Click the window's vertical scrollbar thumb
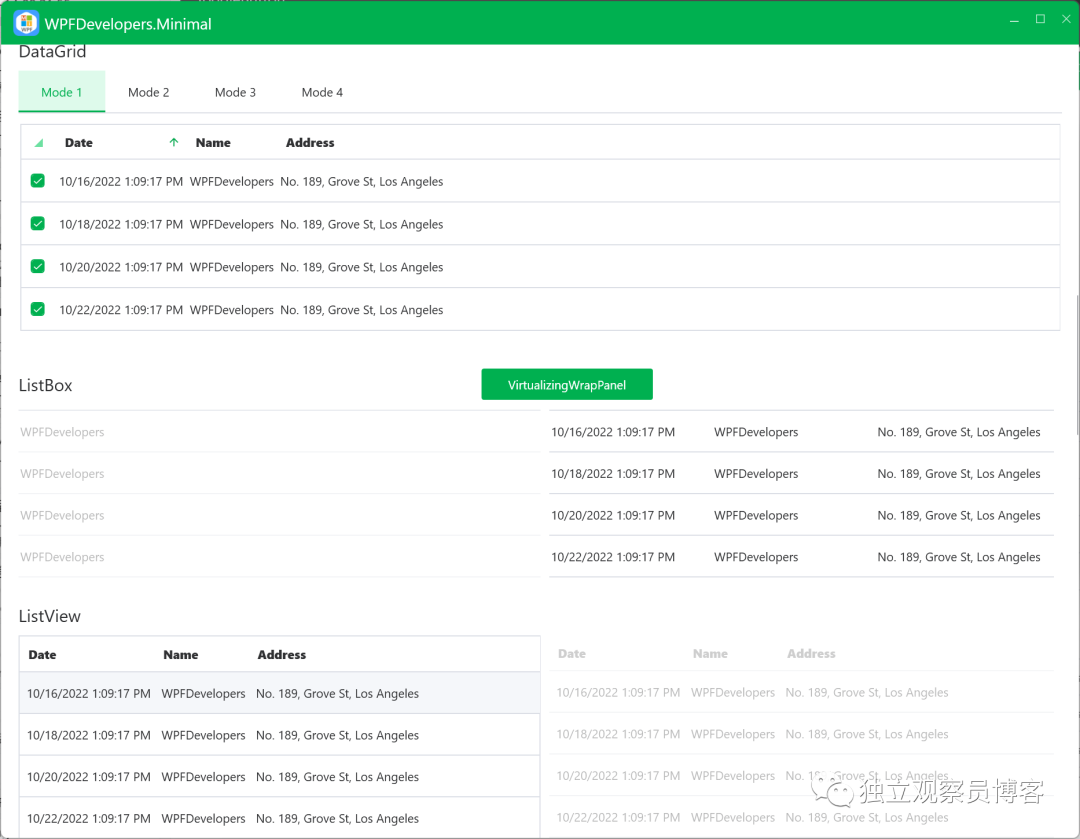The width and height of the screenshot is (1080, 839). pyautogui.click(x=1077, y=365)
